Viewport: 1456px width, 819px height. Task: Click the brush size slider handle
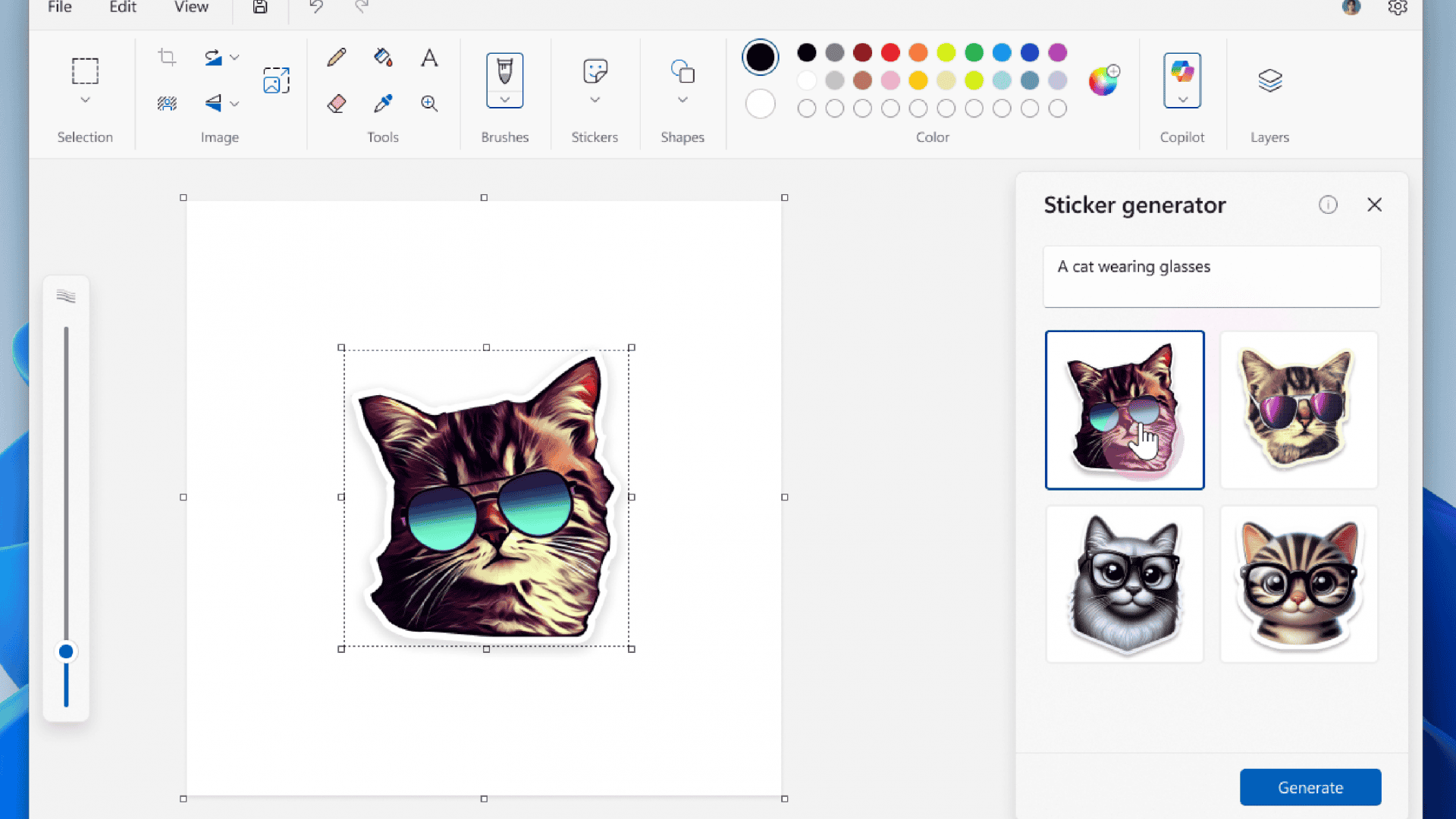pyautogui.click(x=66, y=651)
